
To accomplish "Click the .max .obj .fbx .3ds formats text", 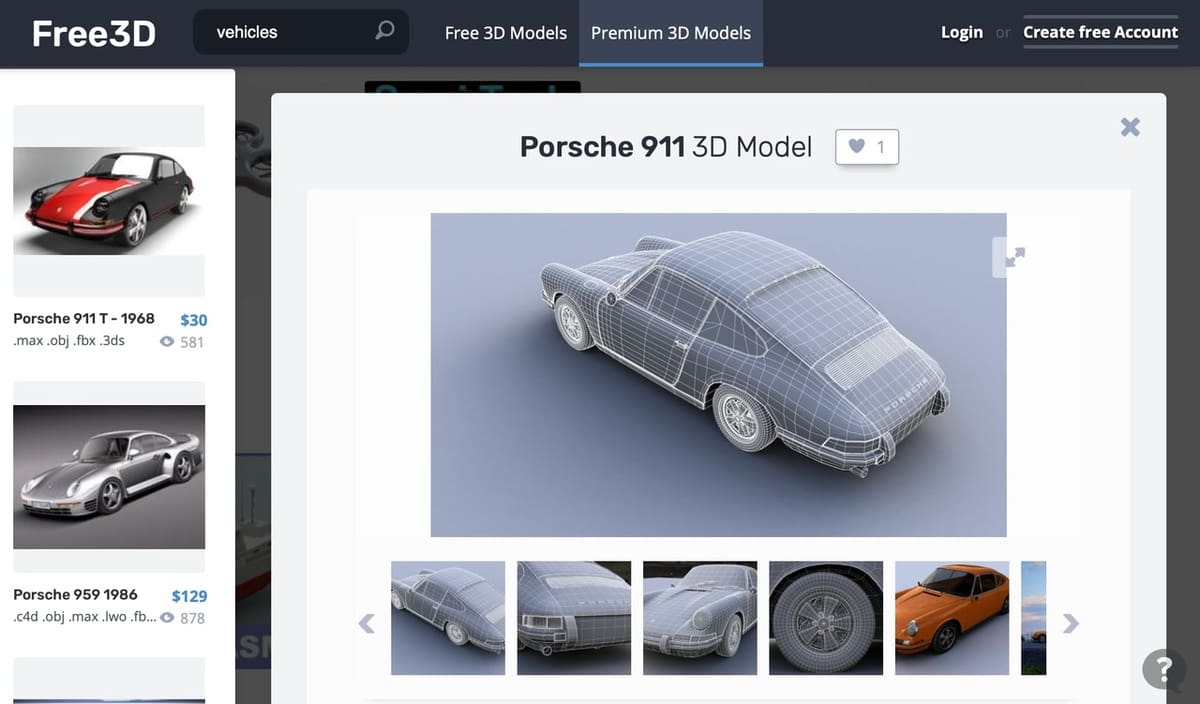I will [x=69, y=342].
